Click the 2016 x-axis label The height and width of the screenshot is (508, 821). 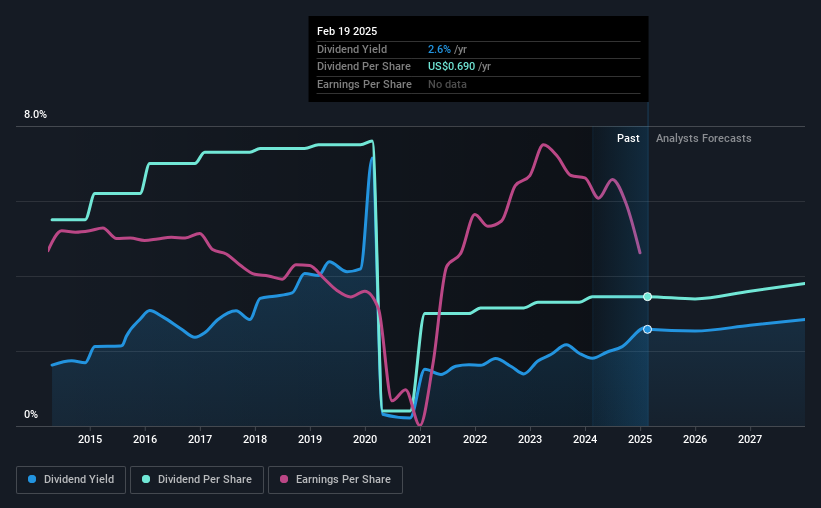[x=145, y=439]
